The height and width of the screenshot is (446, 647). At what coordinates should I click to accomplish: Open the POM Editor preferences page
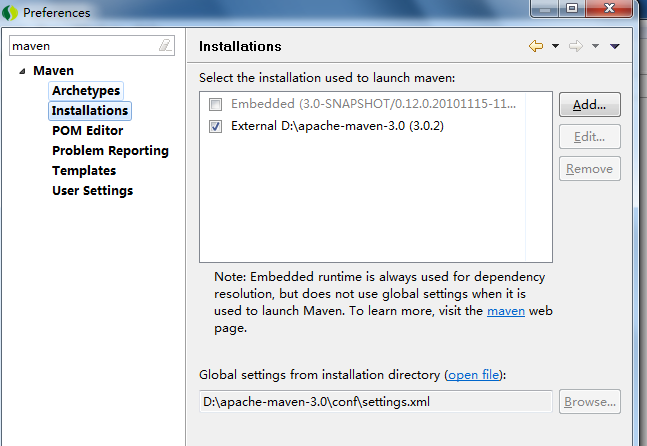[x=87, y=130]
